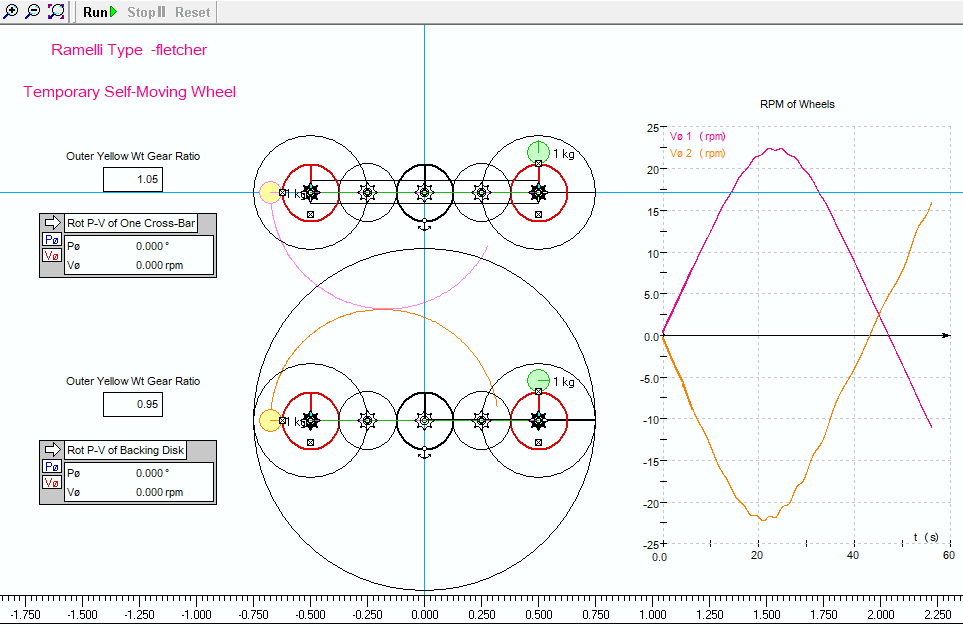Run the simulation

tap(100, 12)
